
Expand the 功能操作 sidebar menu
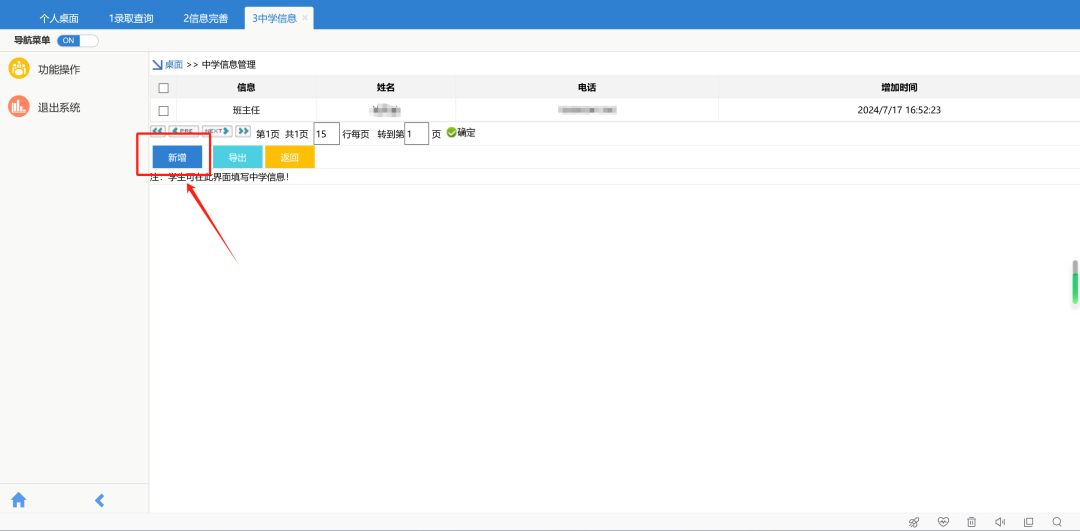(58, 69)
